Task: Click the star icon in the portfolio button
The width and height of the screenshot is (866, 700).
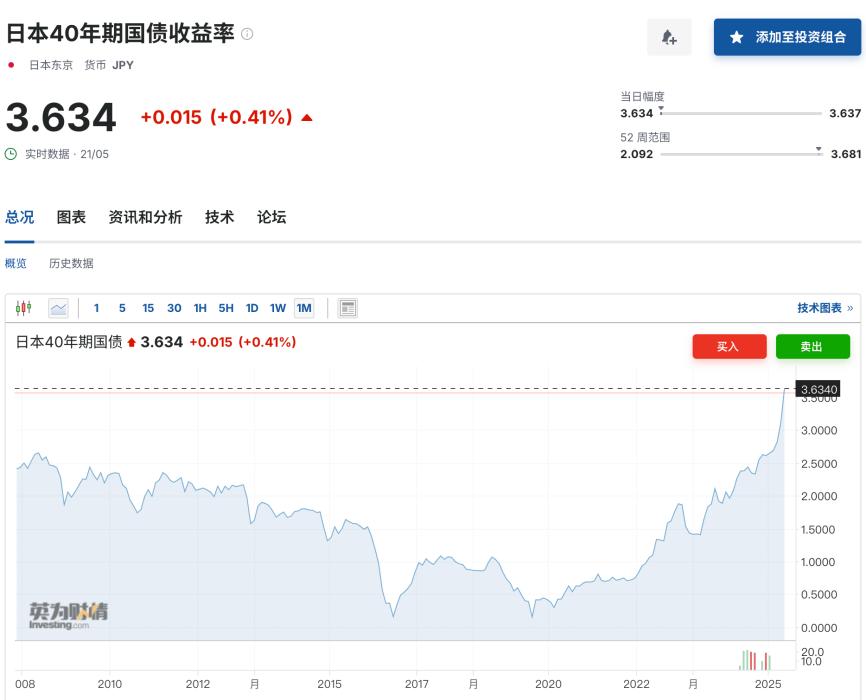Action: click(737, 37)
